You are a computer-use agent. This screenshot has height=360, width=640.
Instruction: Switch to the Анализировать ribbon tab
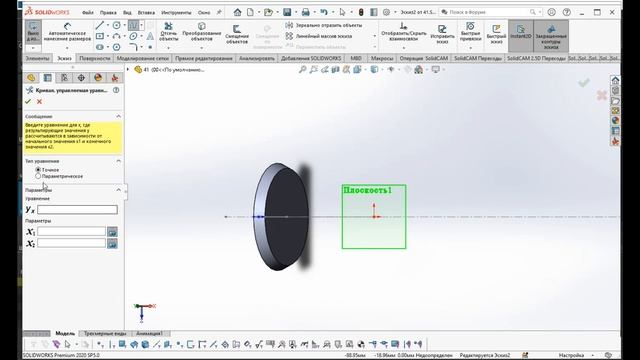point(257,58)
